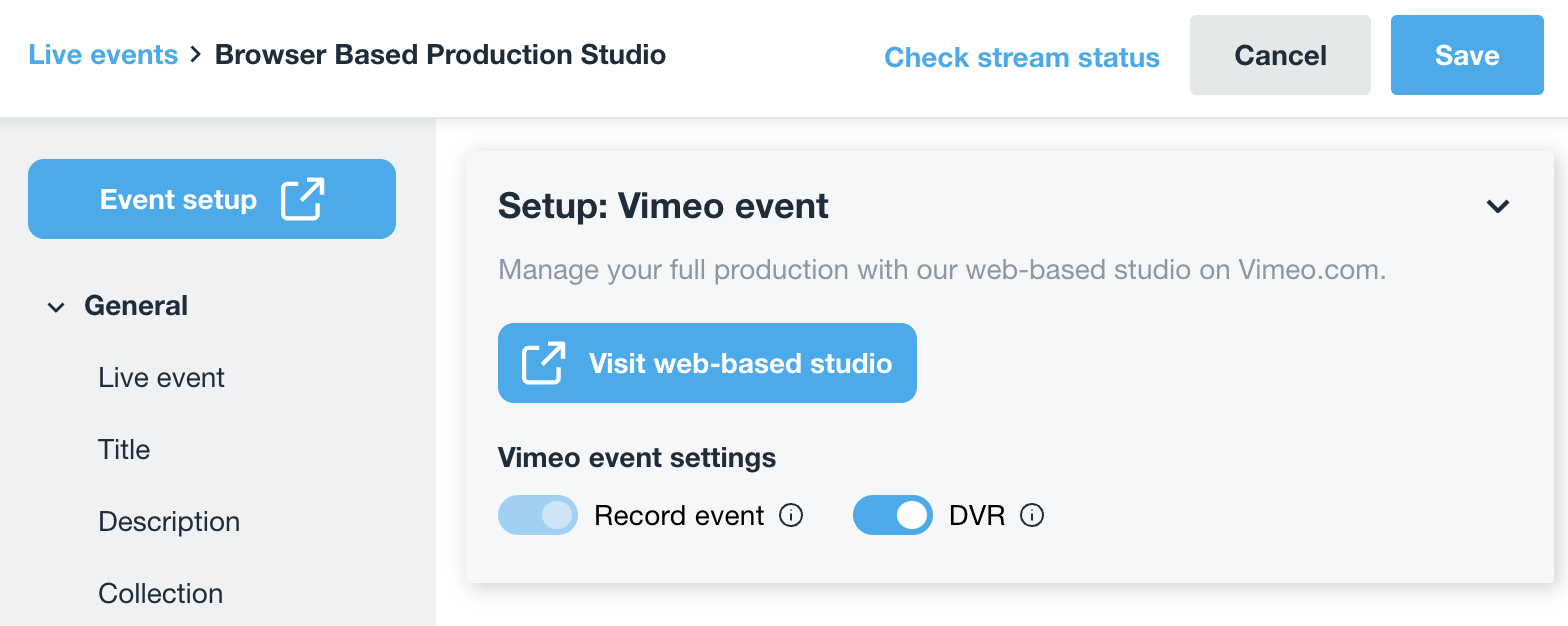Click the info icon beside DVR

click(x=1032, y=516)
